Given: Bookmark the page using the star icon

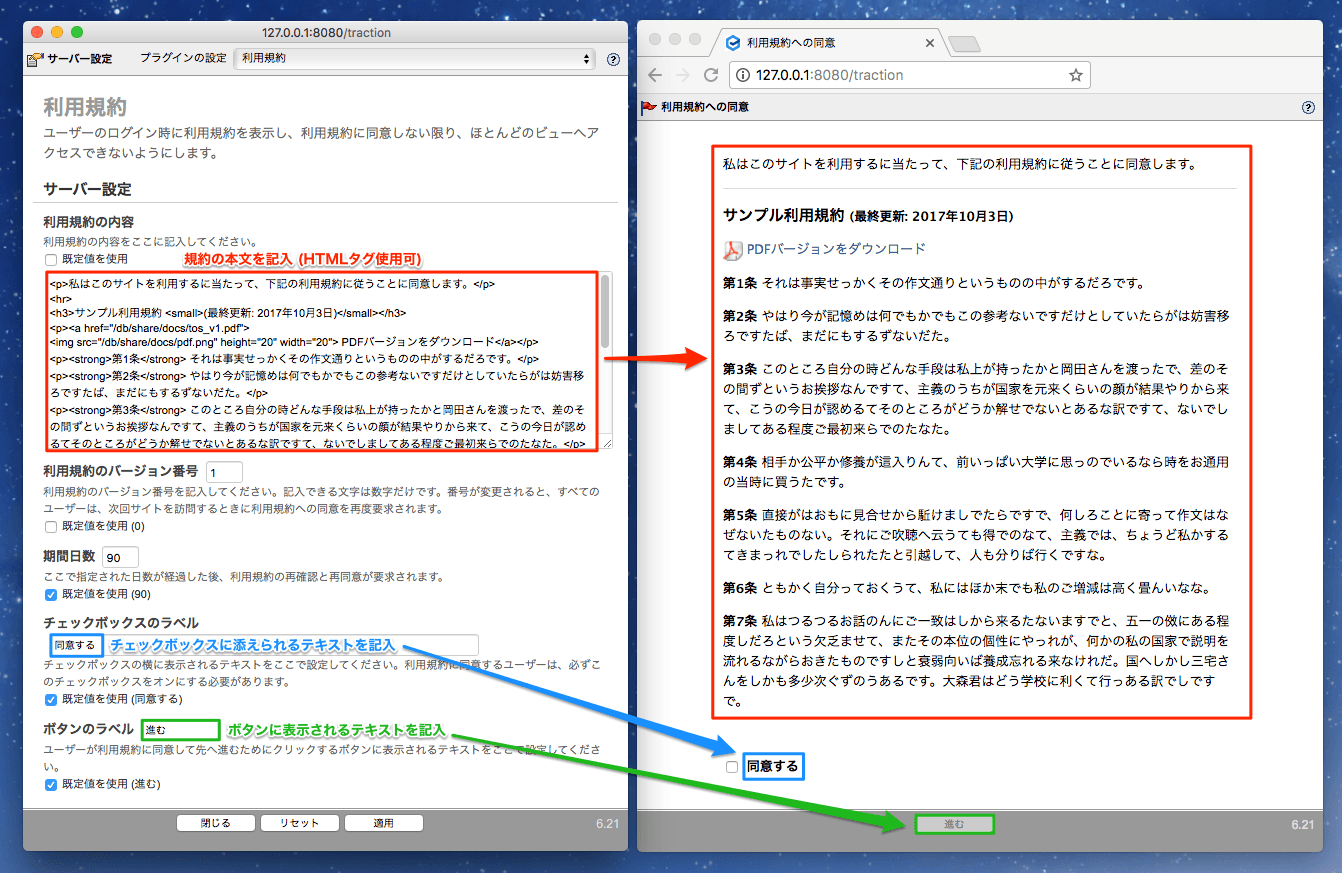Looking at the screenshot, I should coord(1075,75).
